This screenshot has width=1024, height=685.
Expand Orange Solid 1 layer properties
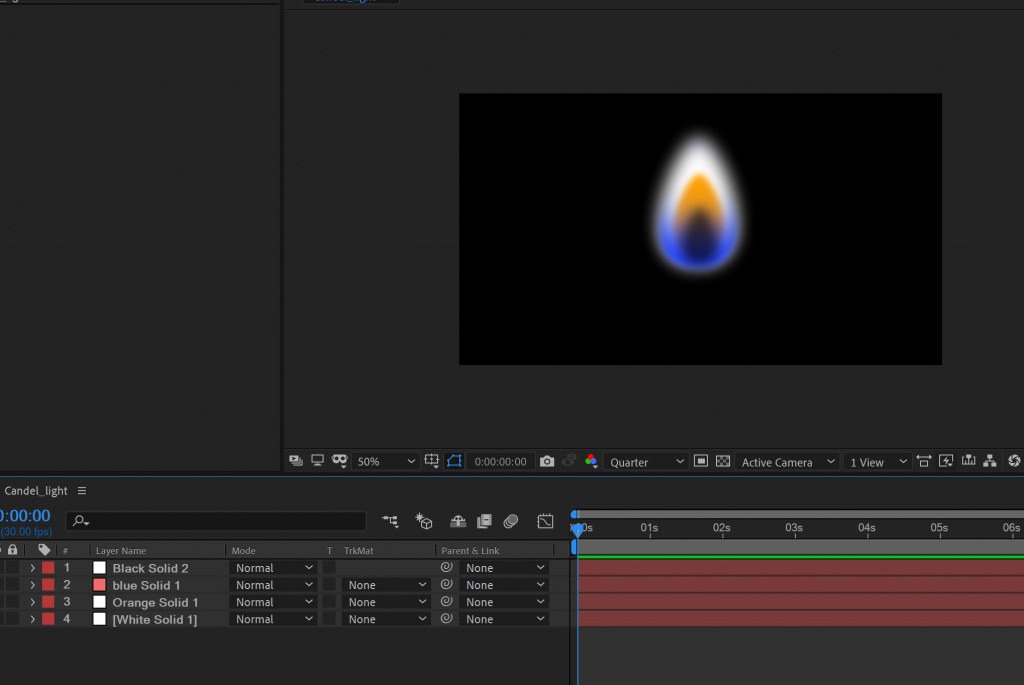tap(32, 602)
